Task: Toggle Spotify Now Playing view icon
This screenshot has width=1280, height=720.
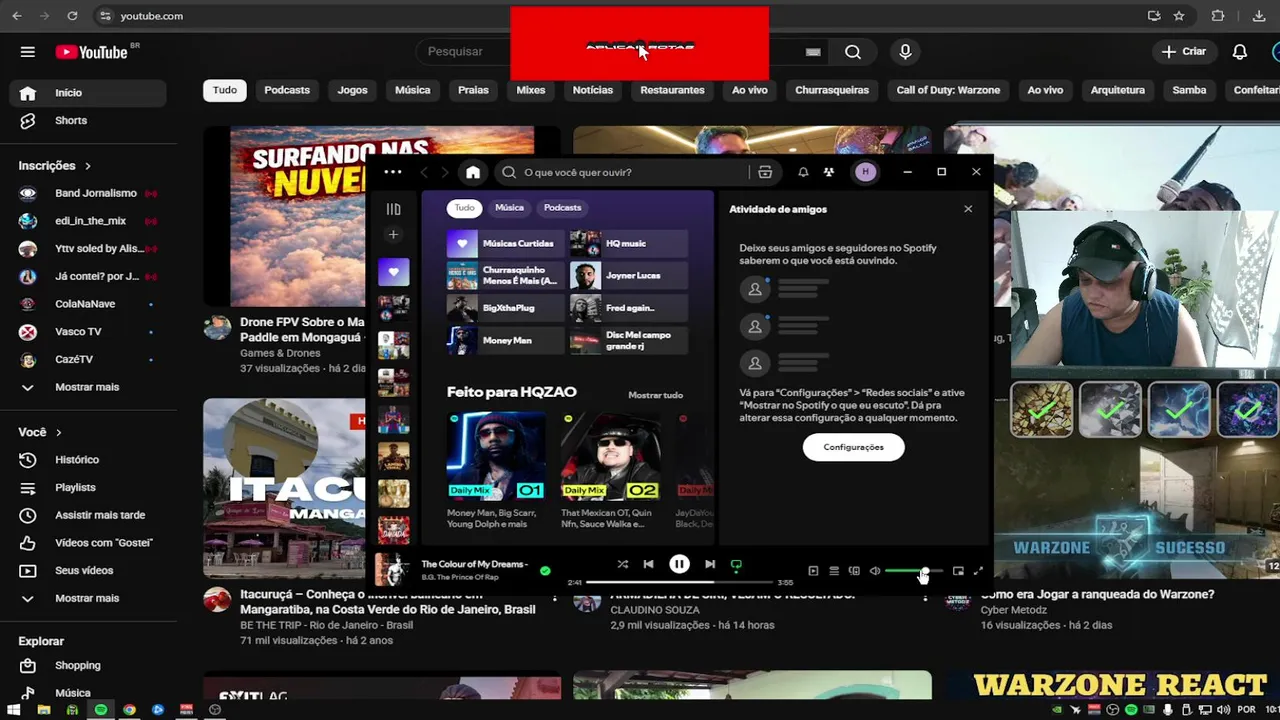Action: tap(813, 571)
